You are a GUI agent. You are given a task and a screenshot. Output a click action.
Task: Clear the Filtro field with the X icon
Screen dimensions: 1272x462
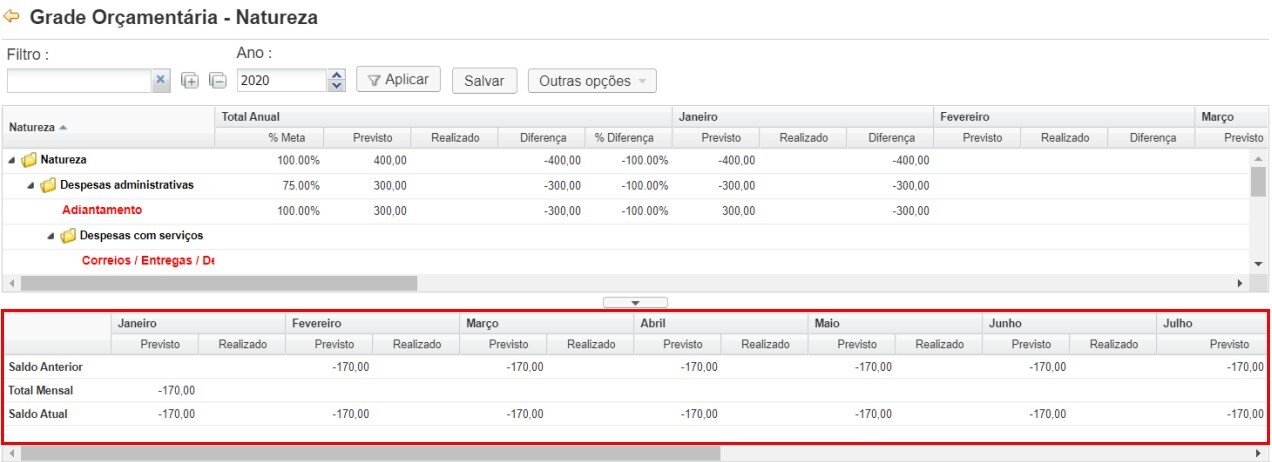pos(160,81)
